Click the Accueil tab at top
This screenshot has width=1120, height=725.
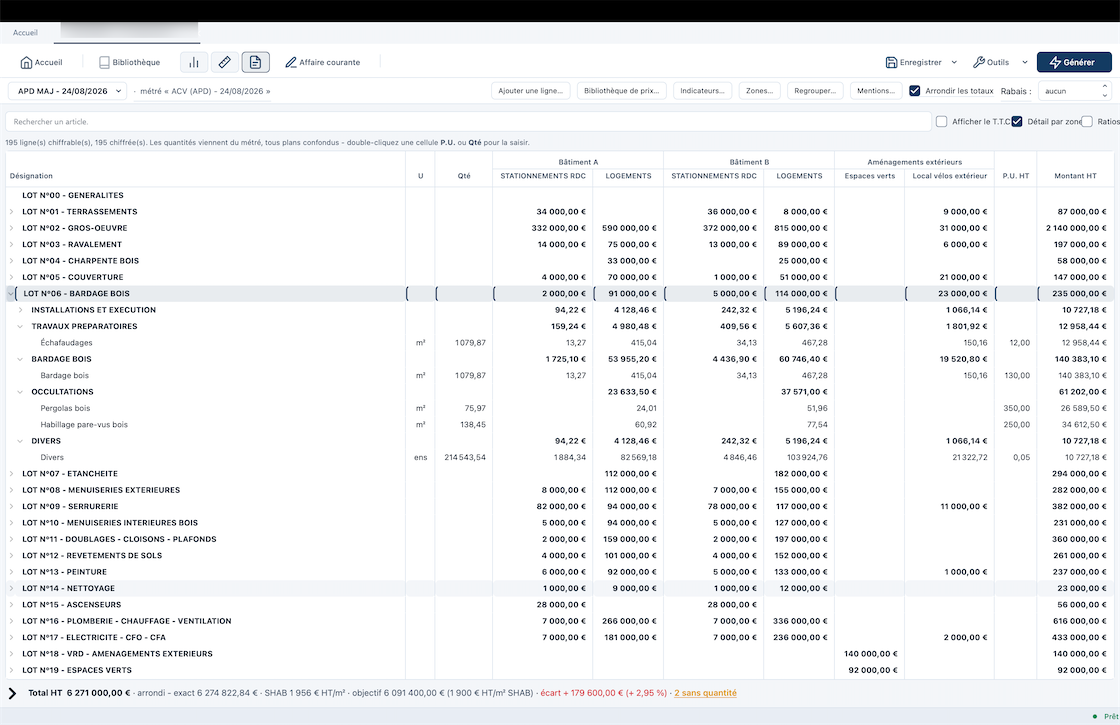tap(25, 33)
